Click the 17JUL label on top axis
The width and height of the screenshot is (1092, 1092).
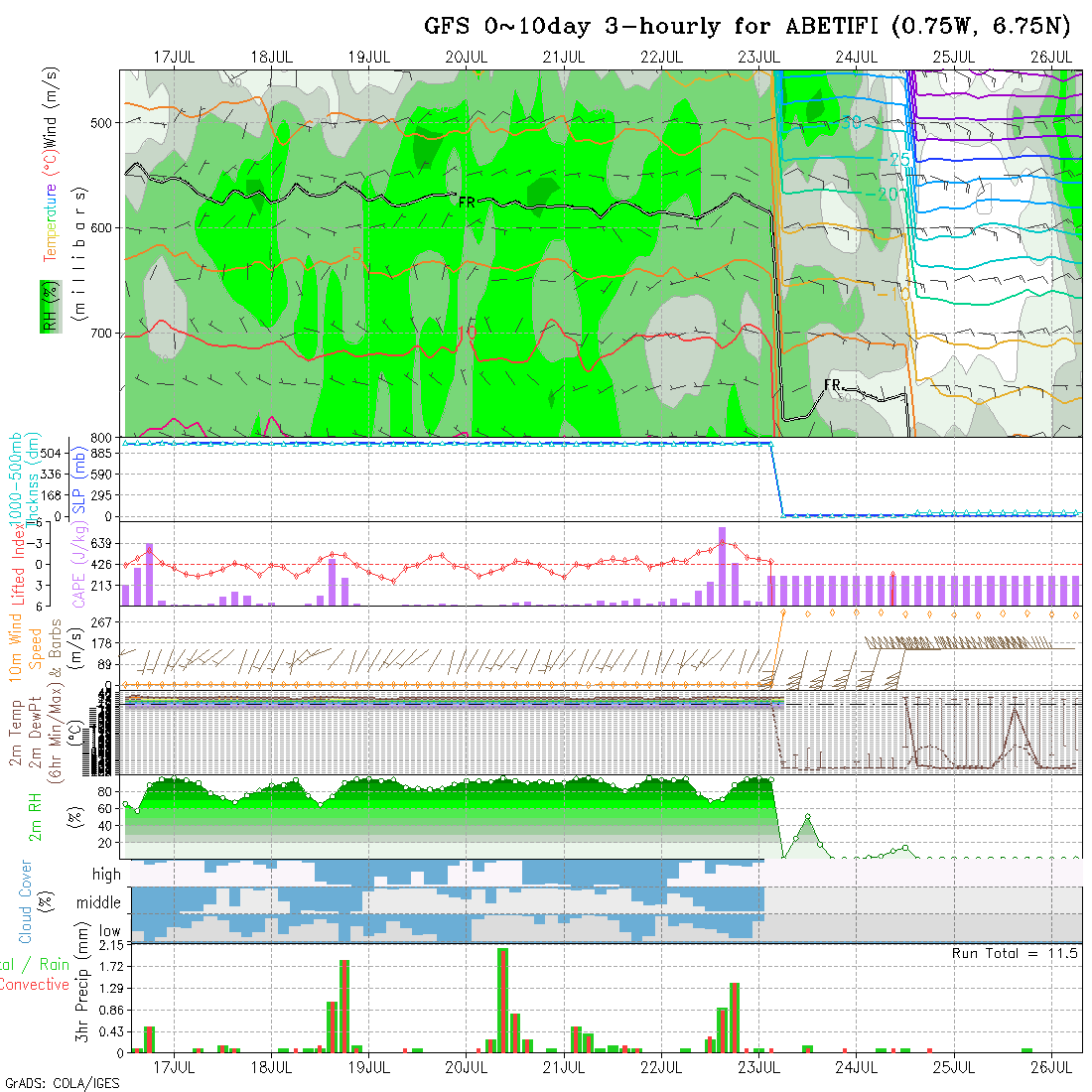(x=174, y=57)
